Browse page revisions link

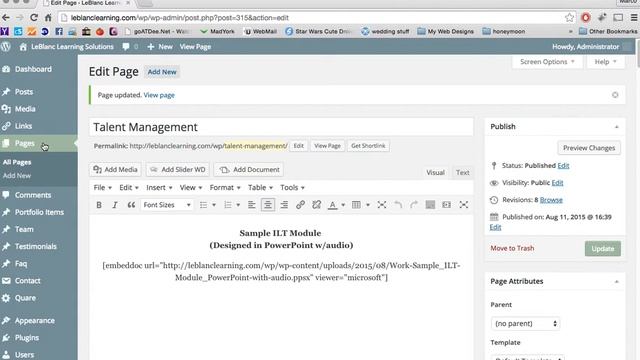click(x=551, y=200)
